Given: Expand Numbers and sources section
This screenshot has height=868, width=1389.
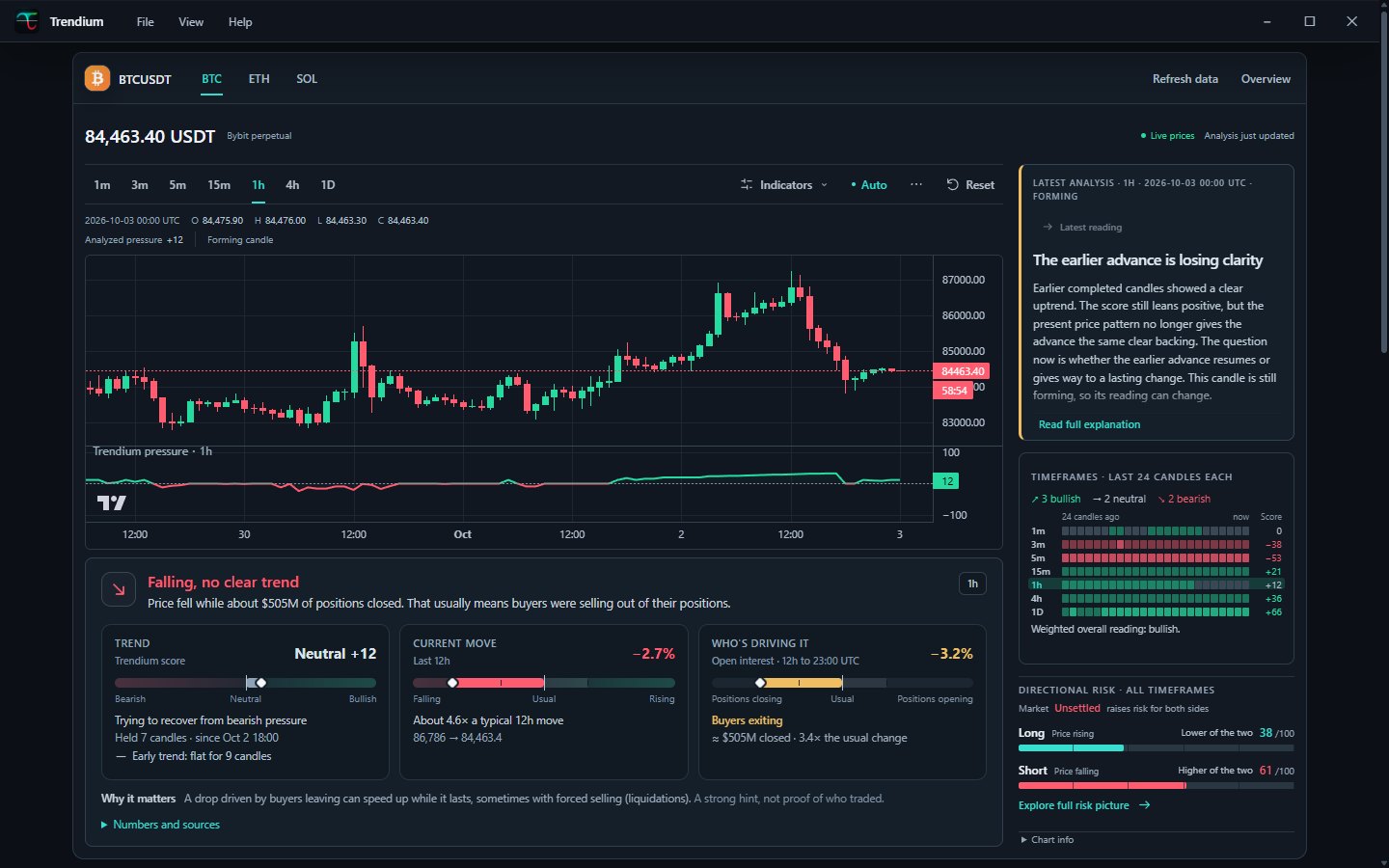Looking at the screenshot, I should pos(161,825).
